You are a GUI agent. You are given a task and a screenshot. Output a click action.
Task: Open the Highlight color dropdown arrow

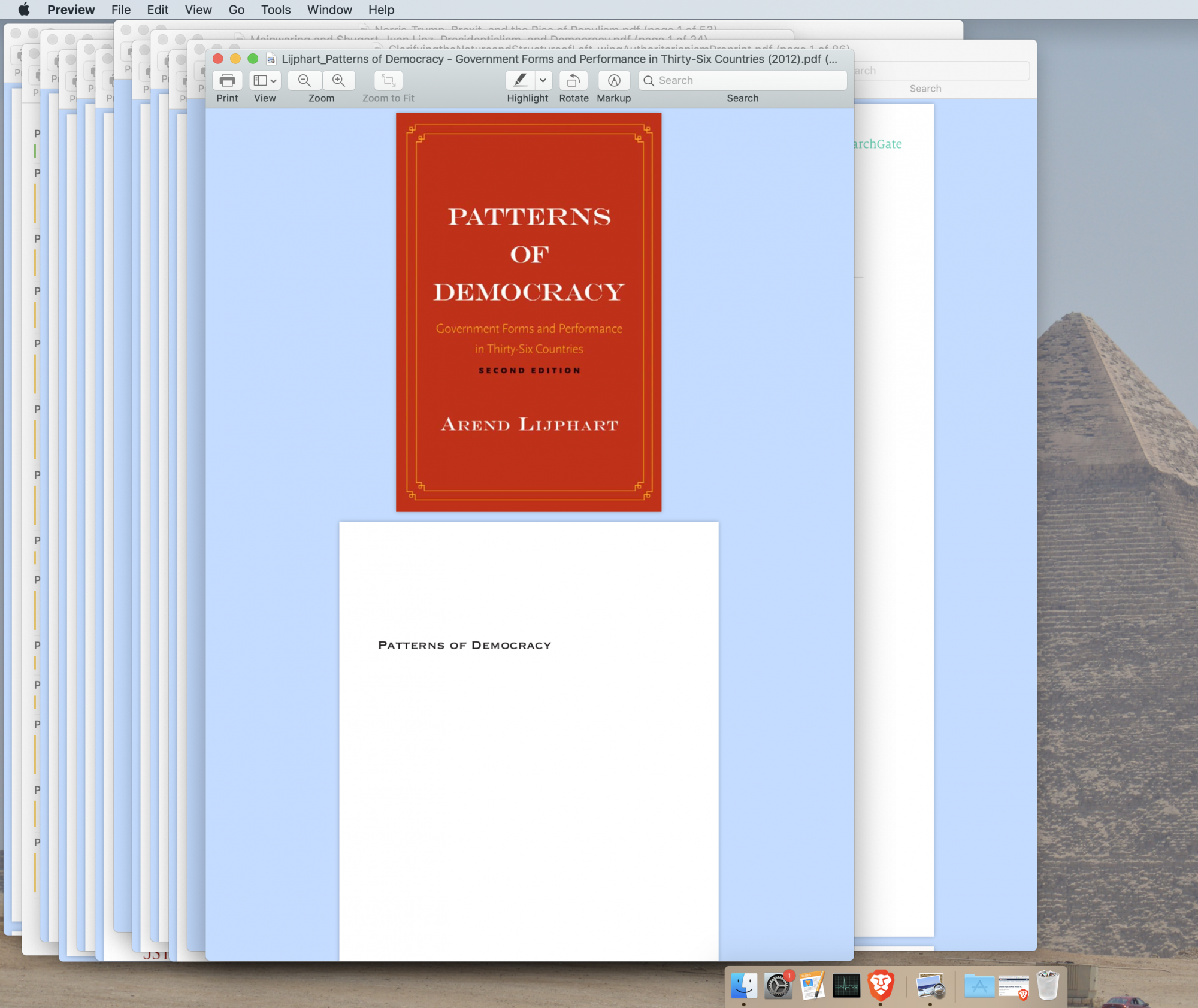click(543, 80)
